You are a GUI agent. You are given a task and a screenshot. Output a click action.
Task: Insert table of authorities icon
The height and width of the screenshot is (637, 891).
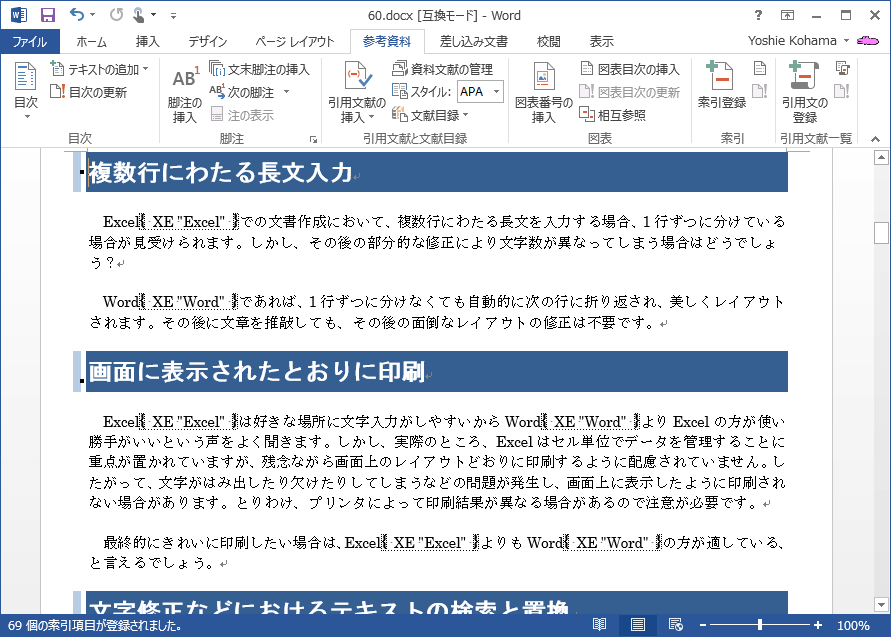(x=843, y=69)
